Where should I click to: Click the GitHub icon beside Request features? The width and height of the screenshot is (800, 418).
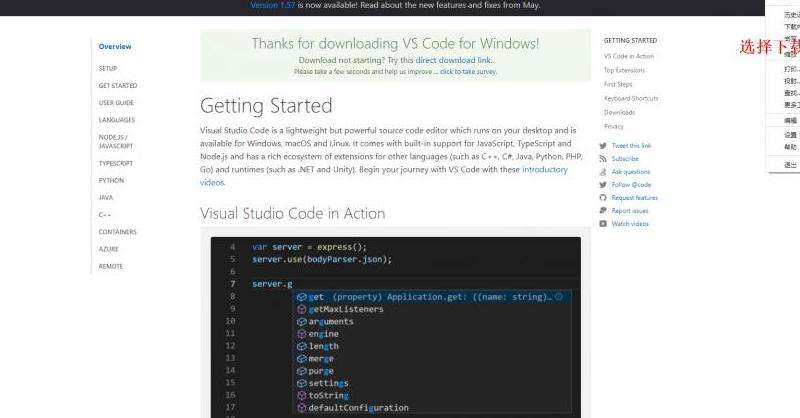(603, 198)
